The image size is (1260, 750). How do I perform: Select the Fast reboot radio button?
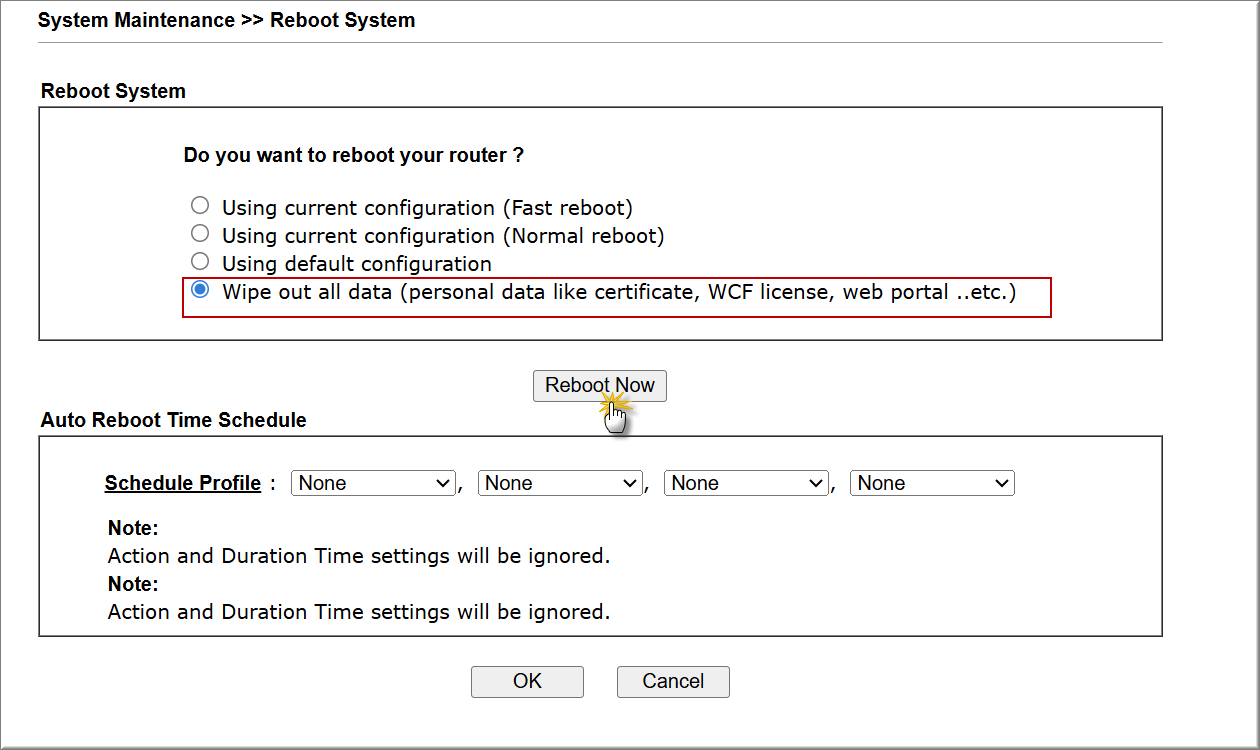click(200, 205)
